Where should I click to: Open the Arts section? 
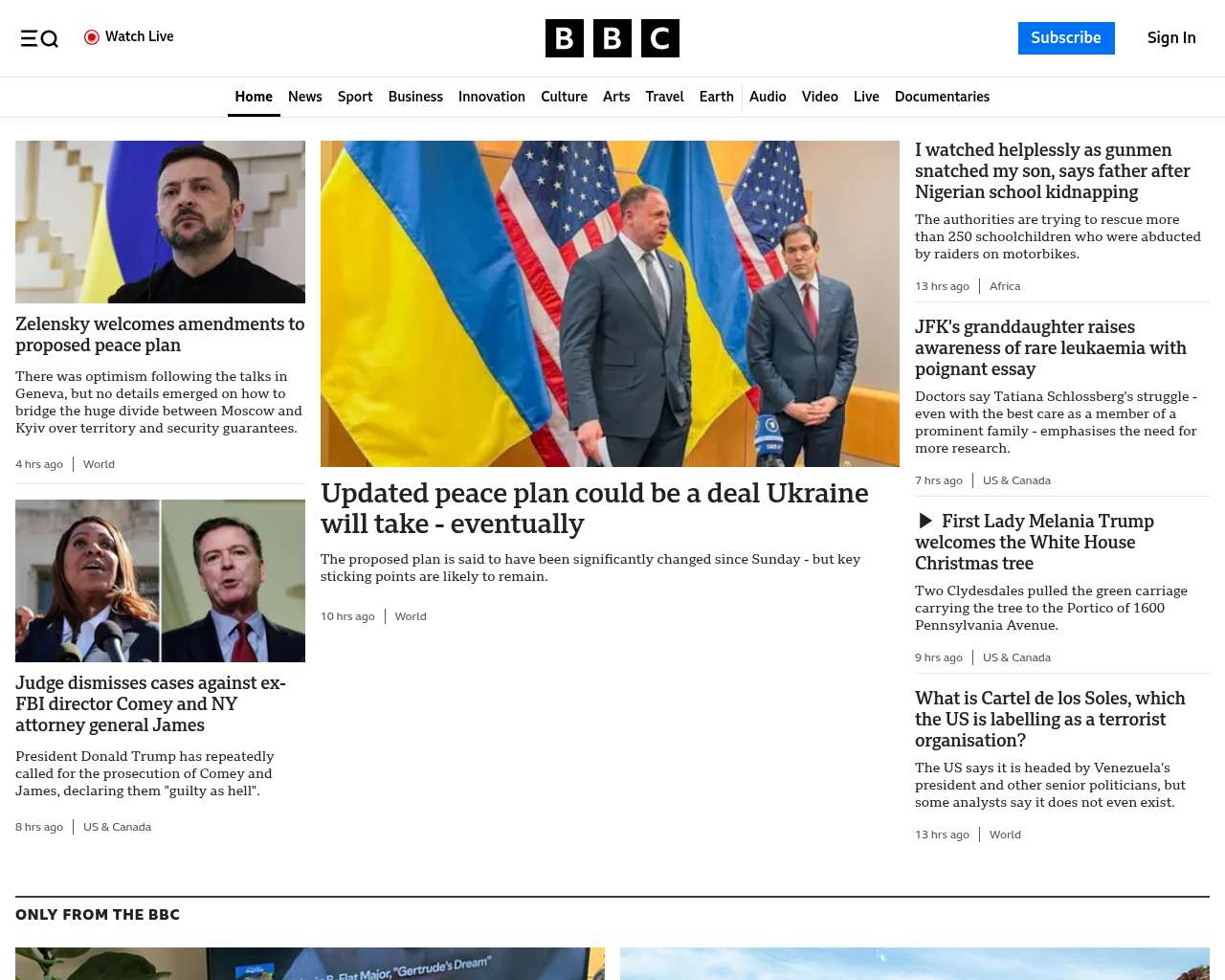616,97
